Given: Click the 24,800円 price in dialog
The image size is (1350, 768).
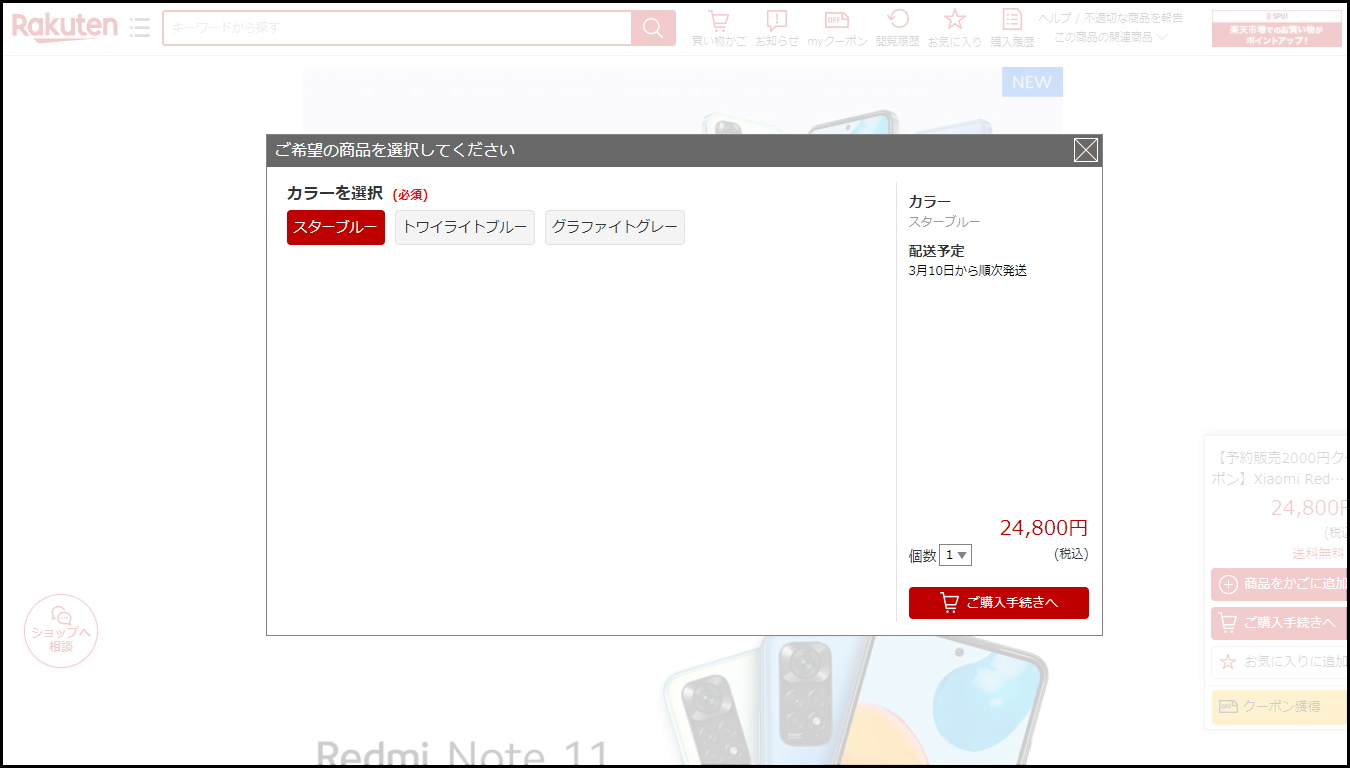Looking at the screenshot, I should 1044,528.
